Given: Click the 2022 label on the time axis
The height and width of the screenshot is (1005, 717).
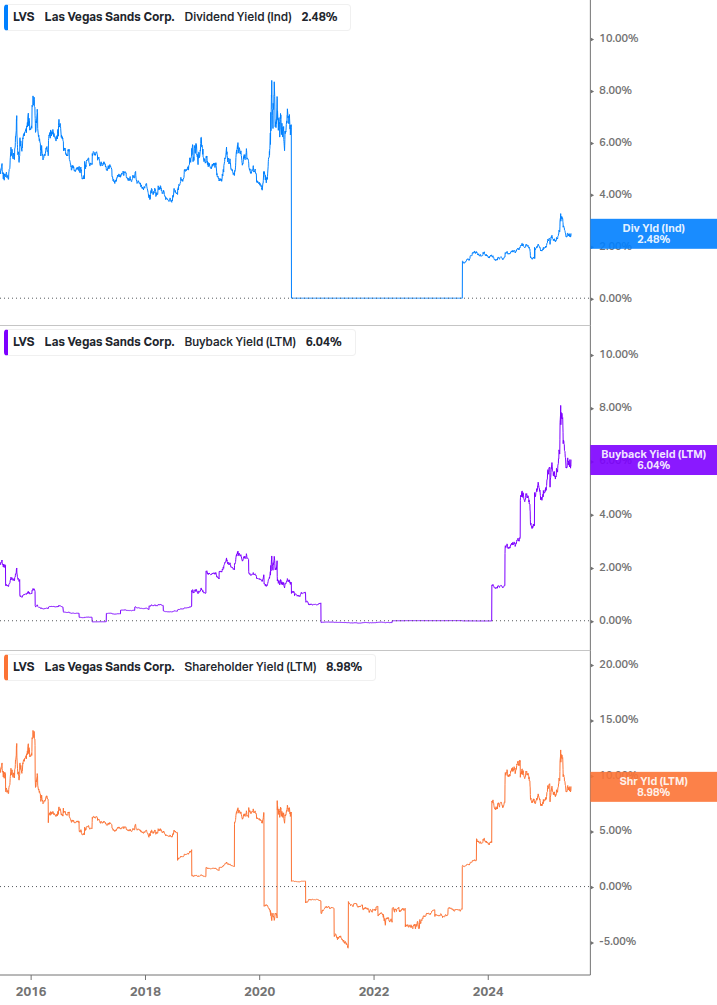Looking at the screenshot, I should coord(374,992).
